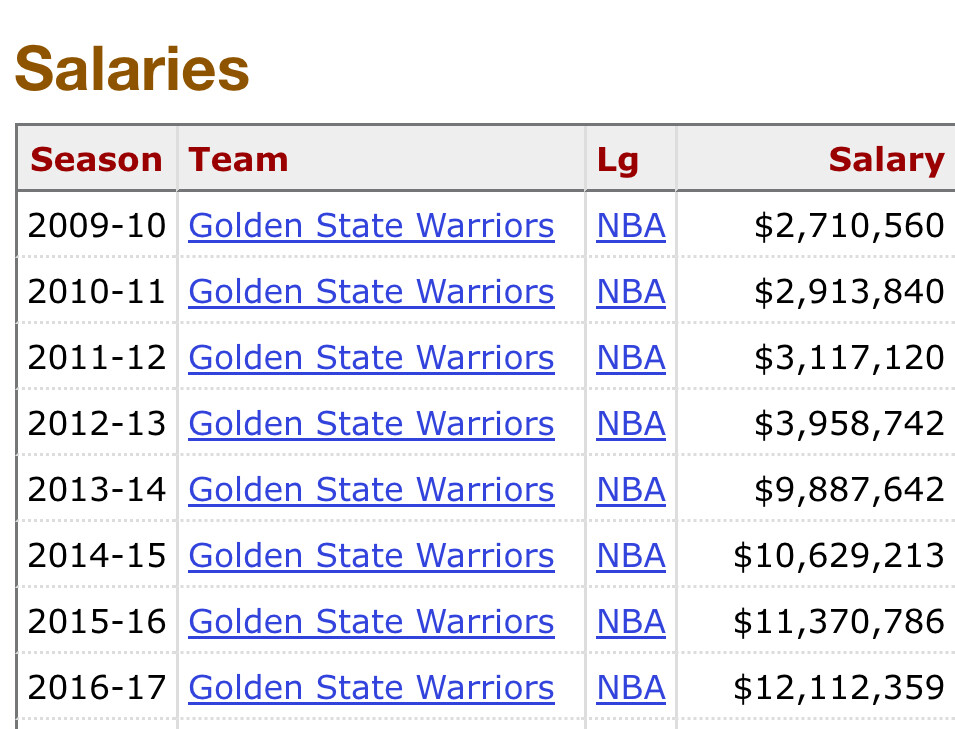The width and height of the screenshot is (955, 729).
Task: Open Golden State Warriors link for 2013-14
Action: tap(371, 490)
